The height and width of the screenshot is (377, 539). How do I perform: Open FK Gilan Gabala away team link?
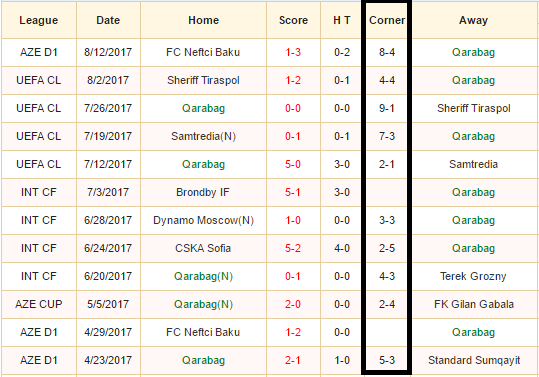(474, 304)
